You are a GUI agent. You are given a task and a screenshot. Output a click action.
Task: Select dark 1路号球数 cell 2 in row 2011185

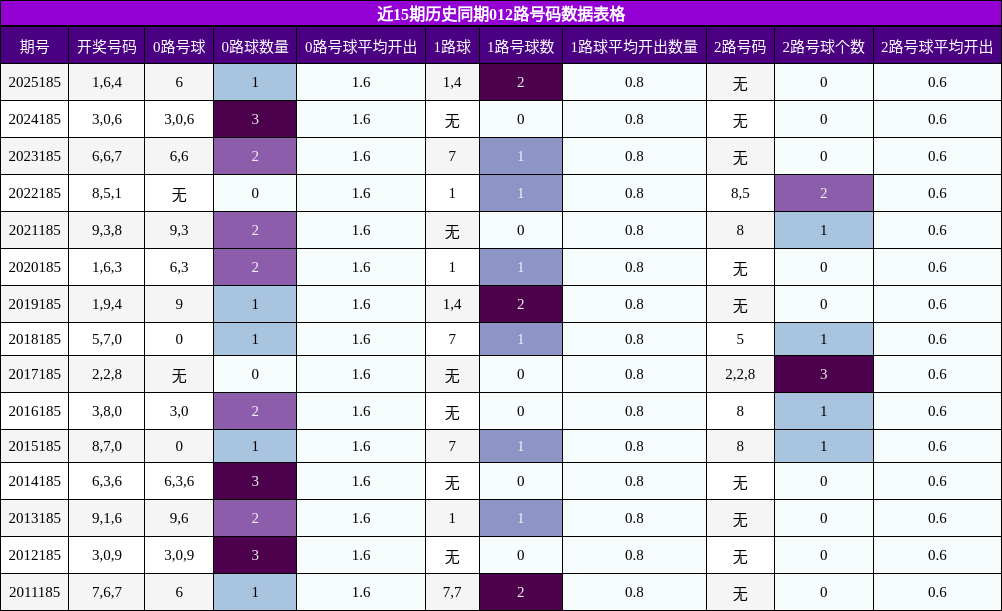521,592
